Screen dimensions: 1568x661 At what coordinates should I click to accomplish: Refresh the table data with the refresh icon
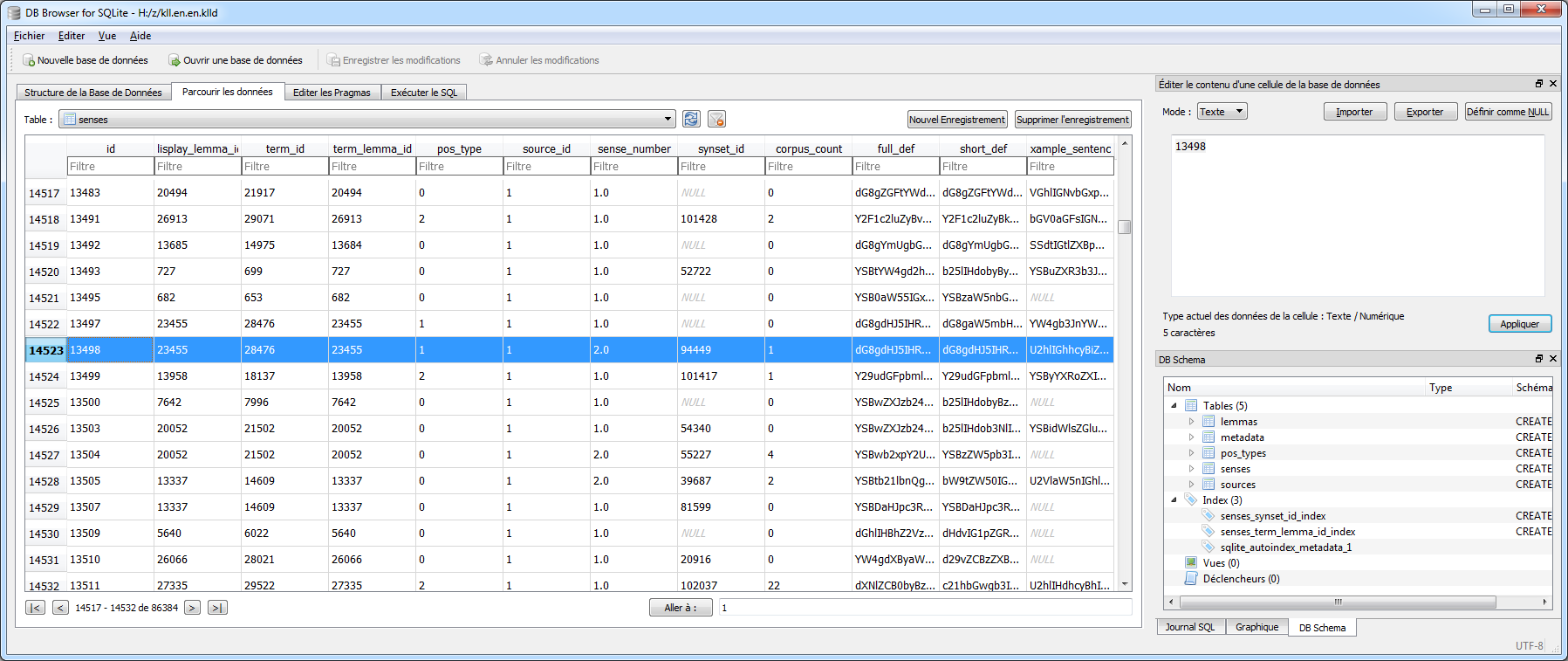(691, 119)
